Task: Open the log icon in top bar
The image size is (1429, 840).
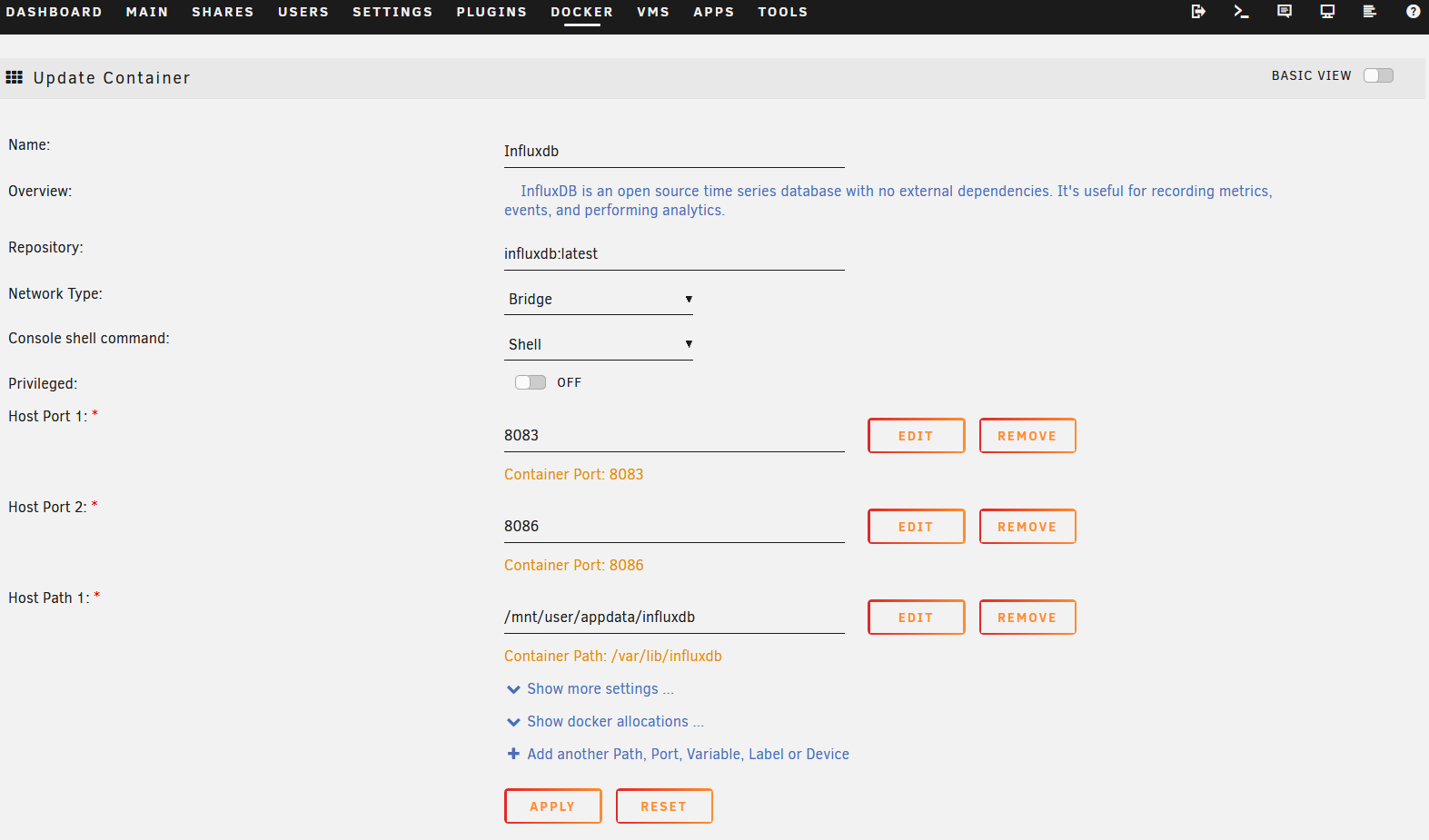Action: coord(1370,12)
